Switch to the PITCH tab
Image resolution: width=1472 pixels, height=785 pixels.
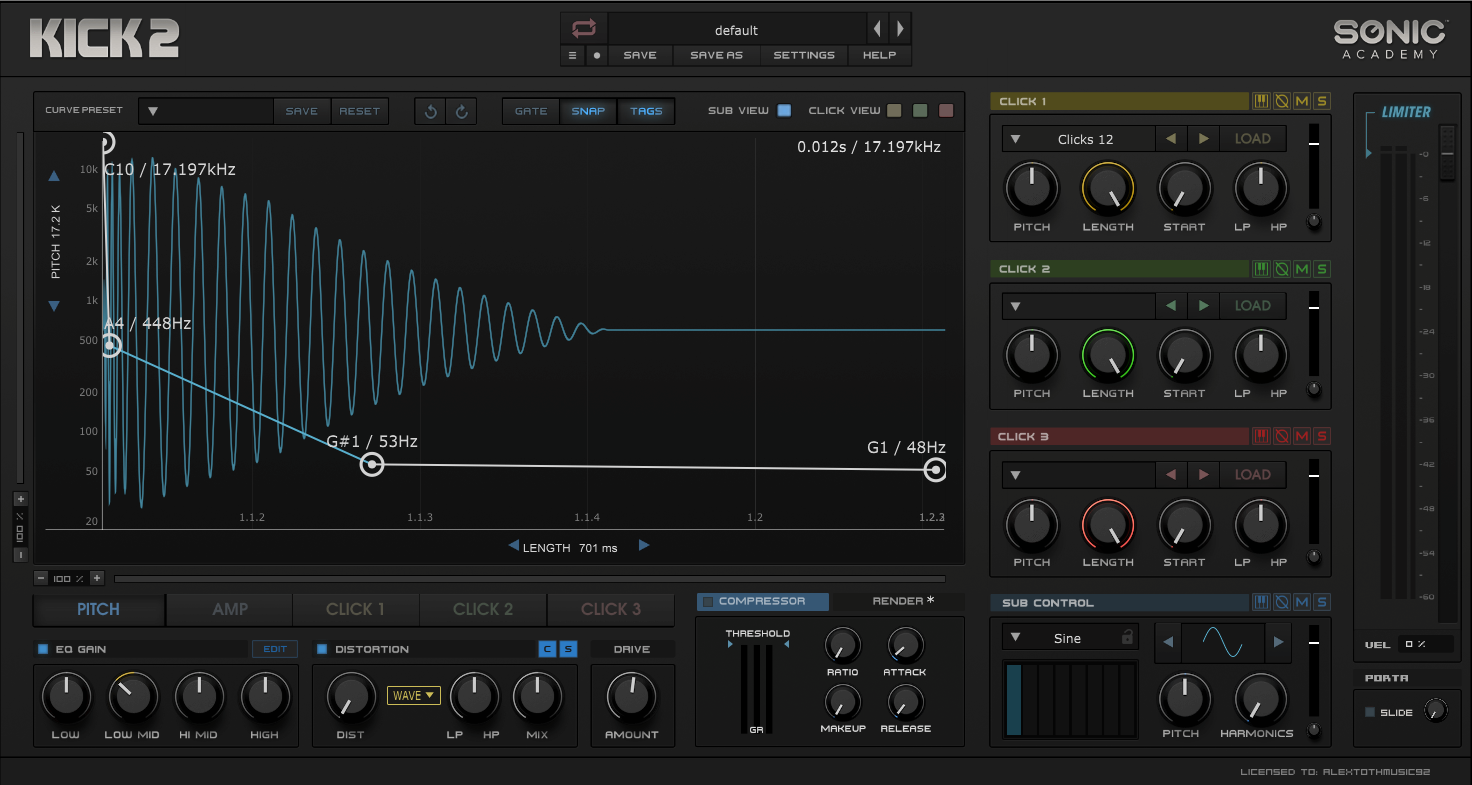[x=99, y=609]
